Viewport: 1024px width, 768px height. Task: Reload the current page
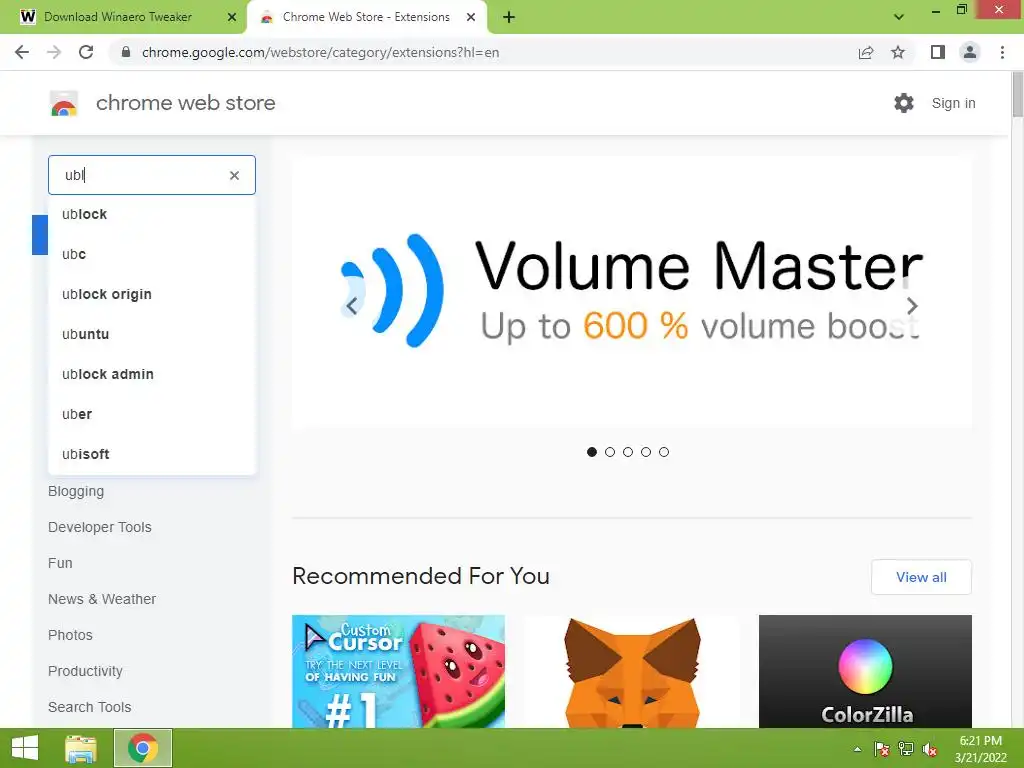86,52
